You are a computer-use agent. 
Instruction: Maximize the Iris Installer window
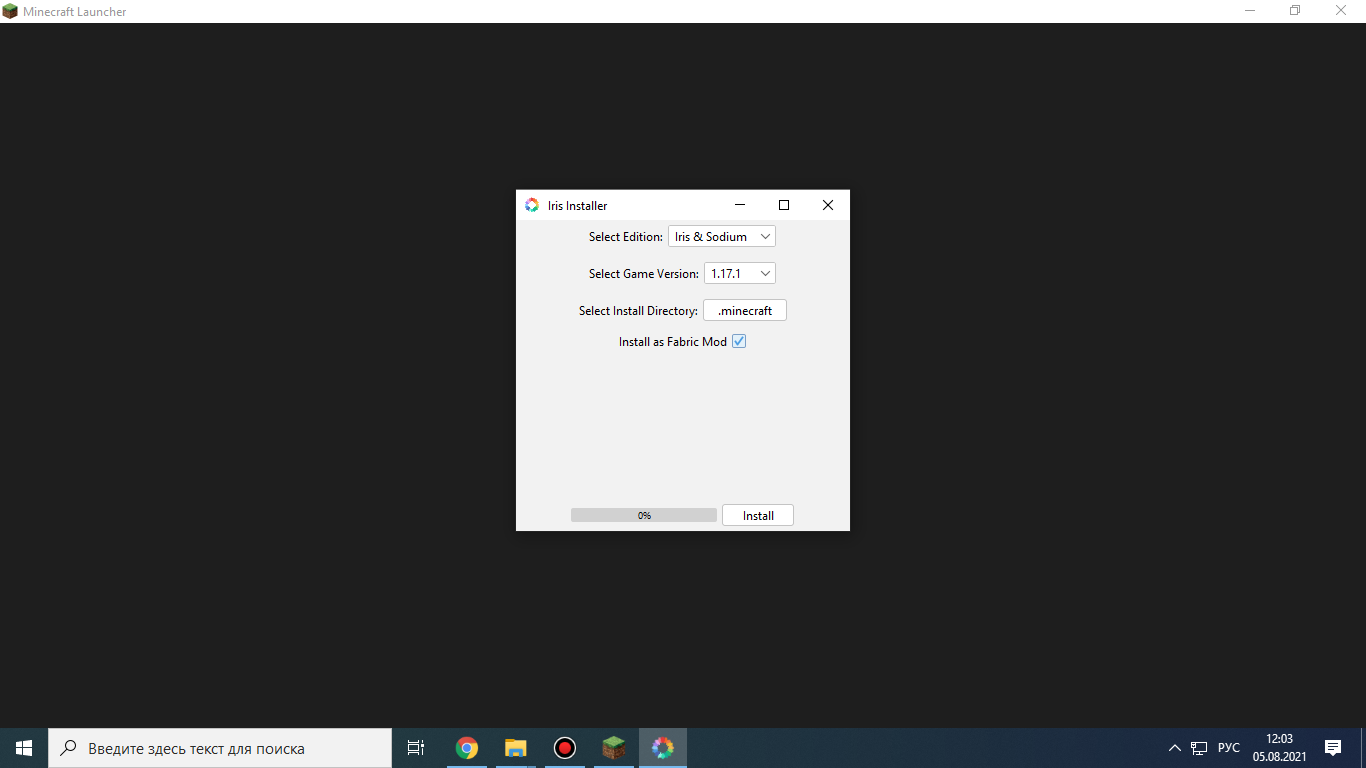pos(784,205)
